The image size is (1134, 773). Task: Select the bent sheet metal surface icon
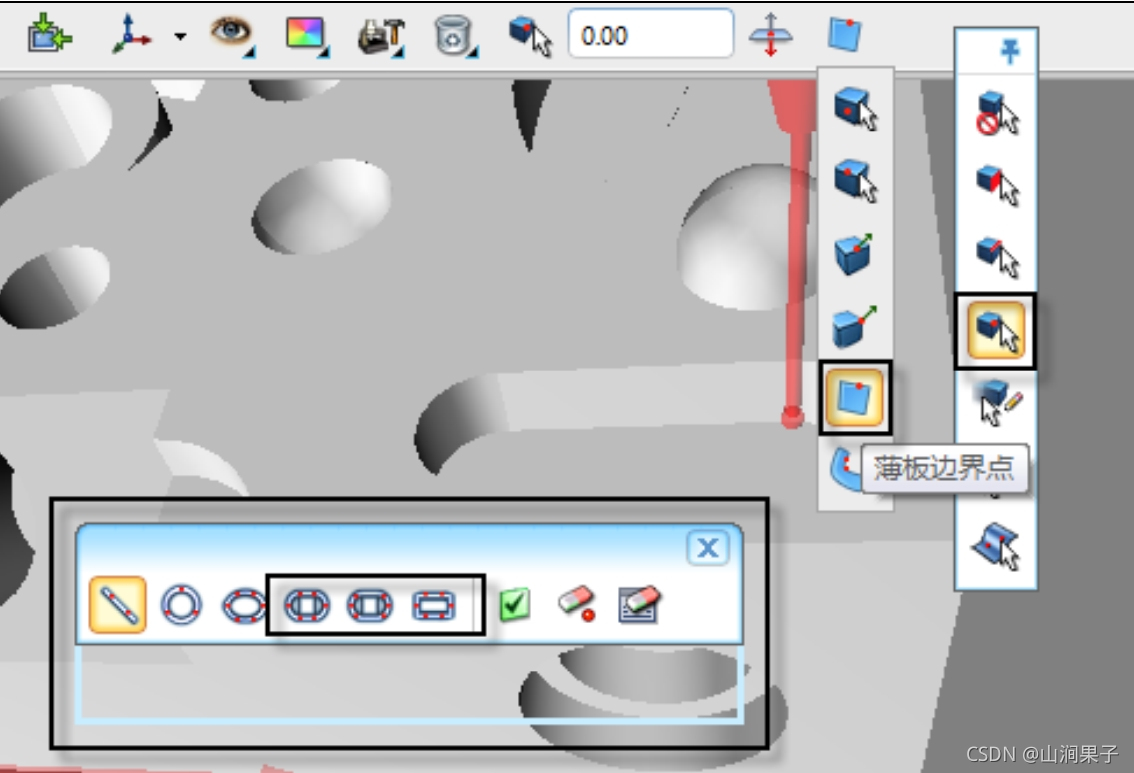996,547
